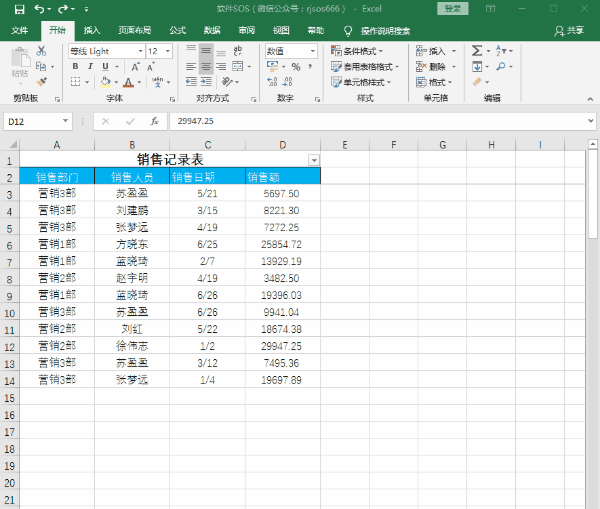Toggle Underline formatting

(x=105, y=67)
